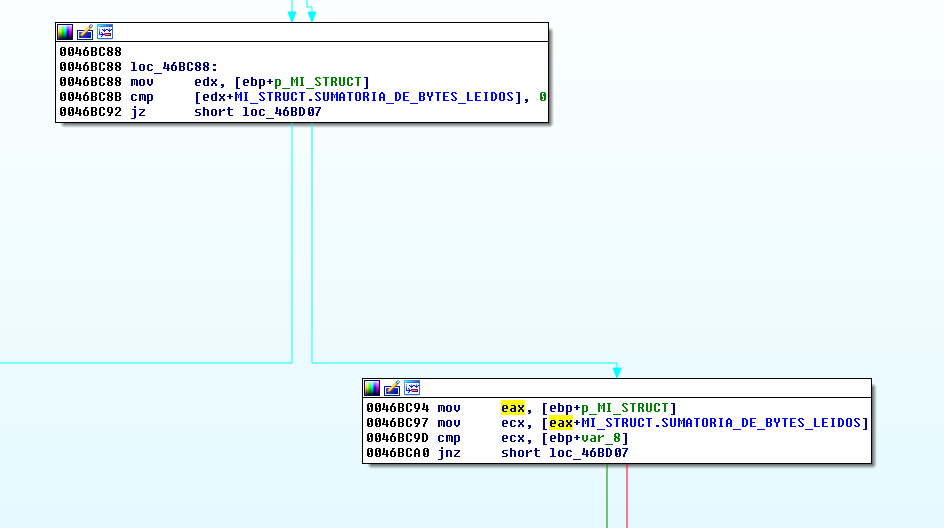Click the pencil edit icon on 0046BC94 block
This screenshot has height=528, width=944.
click(392, 388)
